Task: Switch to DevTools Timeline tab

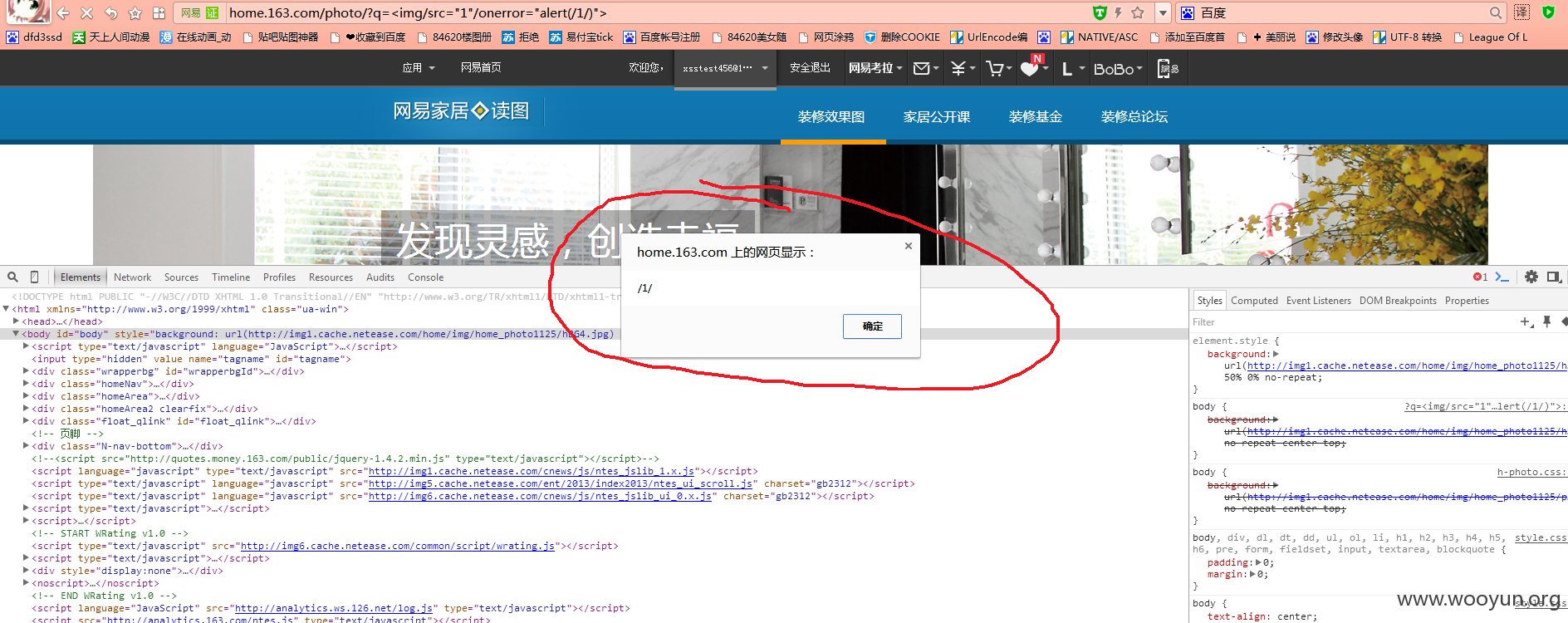Action: tap(231, 277)
